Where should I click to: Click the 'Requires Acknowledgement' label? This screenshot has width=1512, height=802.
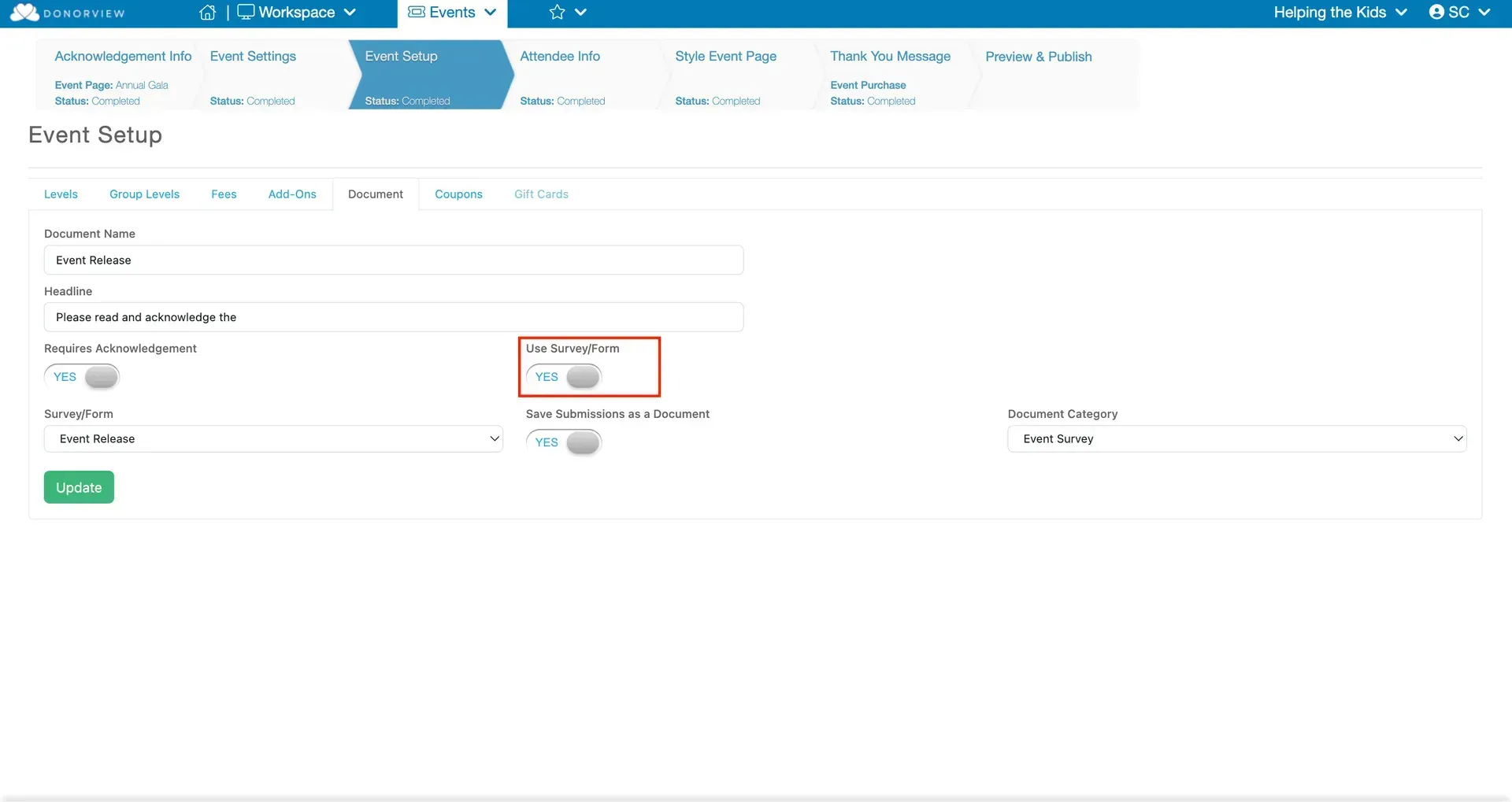pos(120,349)
